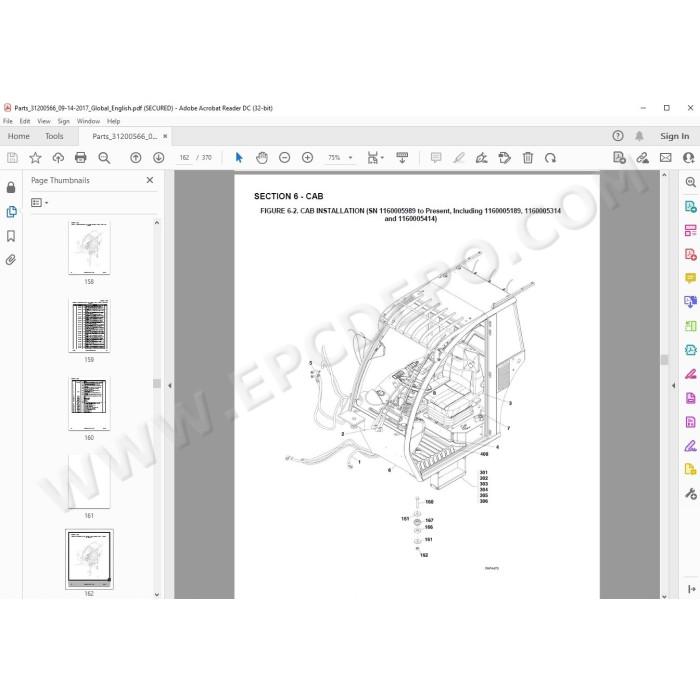This screenshot has height=700, width=700.
Task: Open the File menu
Action: (8, 121)
